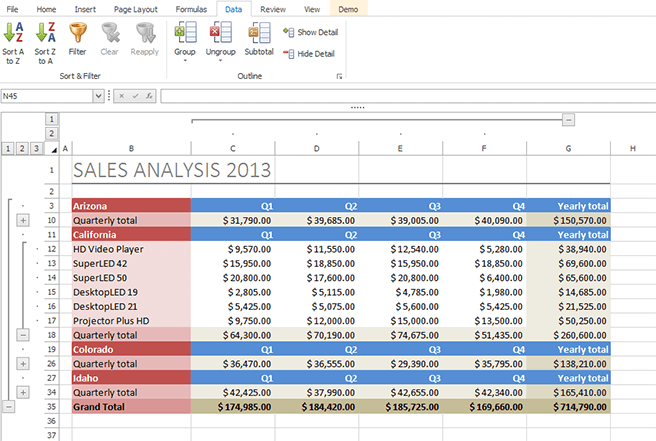
Task: Collapse the California group at row 18
Action: [23, 335]
